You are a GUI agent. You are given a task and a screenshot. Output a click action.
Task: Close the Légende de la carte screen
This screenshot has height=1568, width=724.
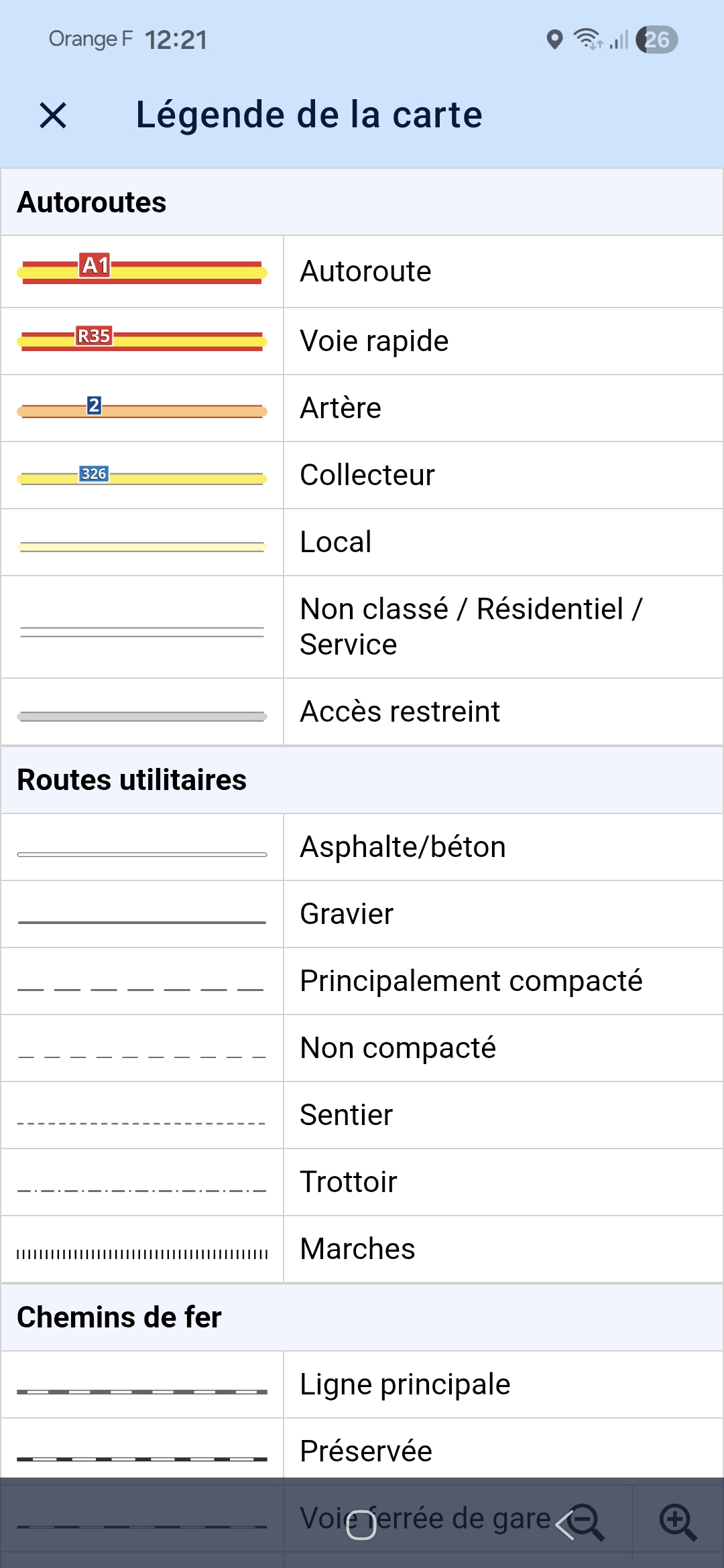[53, 115]
